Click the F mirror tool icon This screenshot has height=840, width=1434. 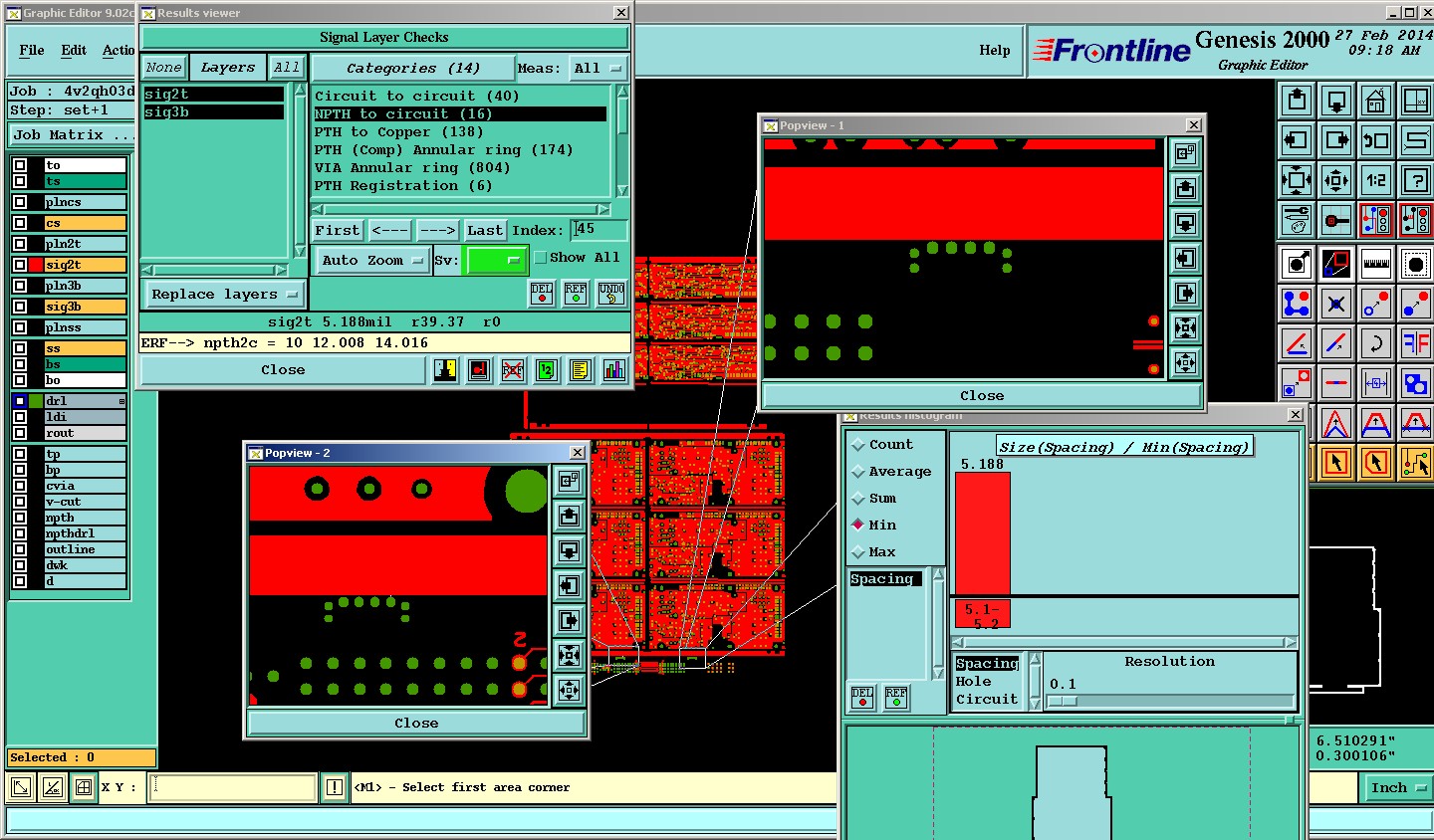(x=1415, y=344)
